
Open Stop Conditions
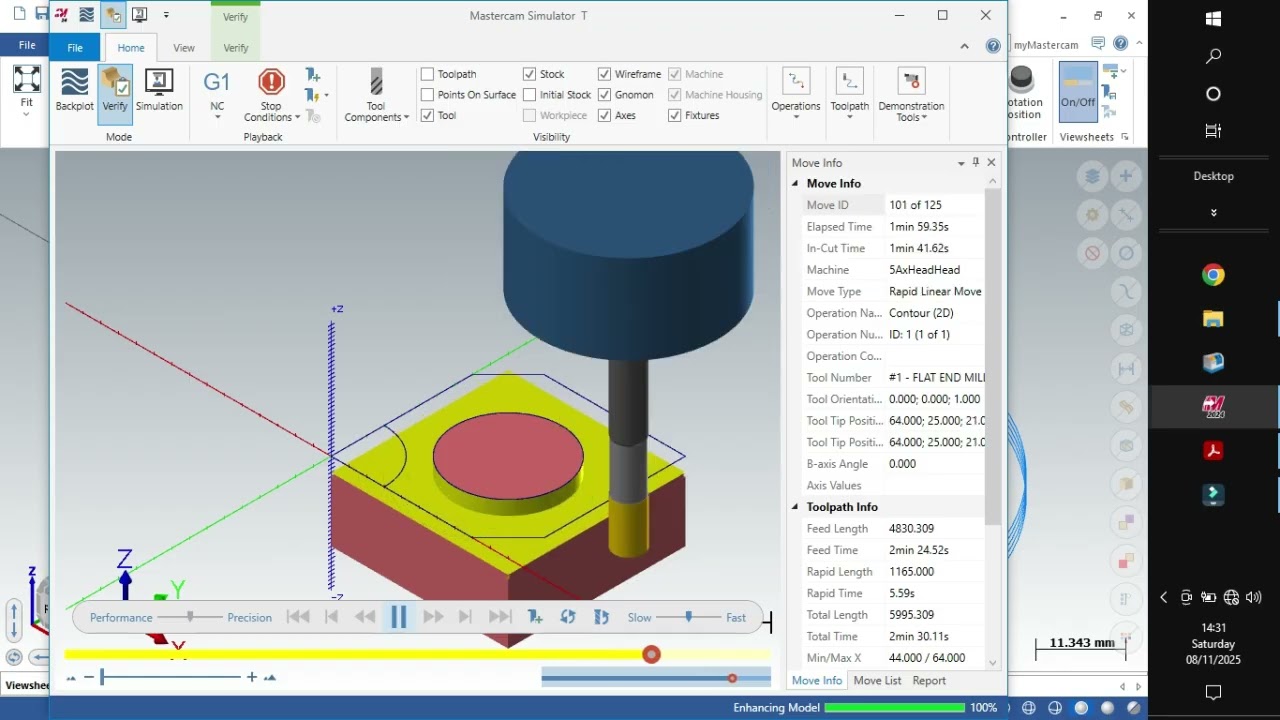click(x=271, y=95)
